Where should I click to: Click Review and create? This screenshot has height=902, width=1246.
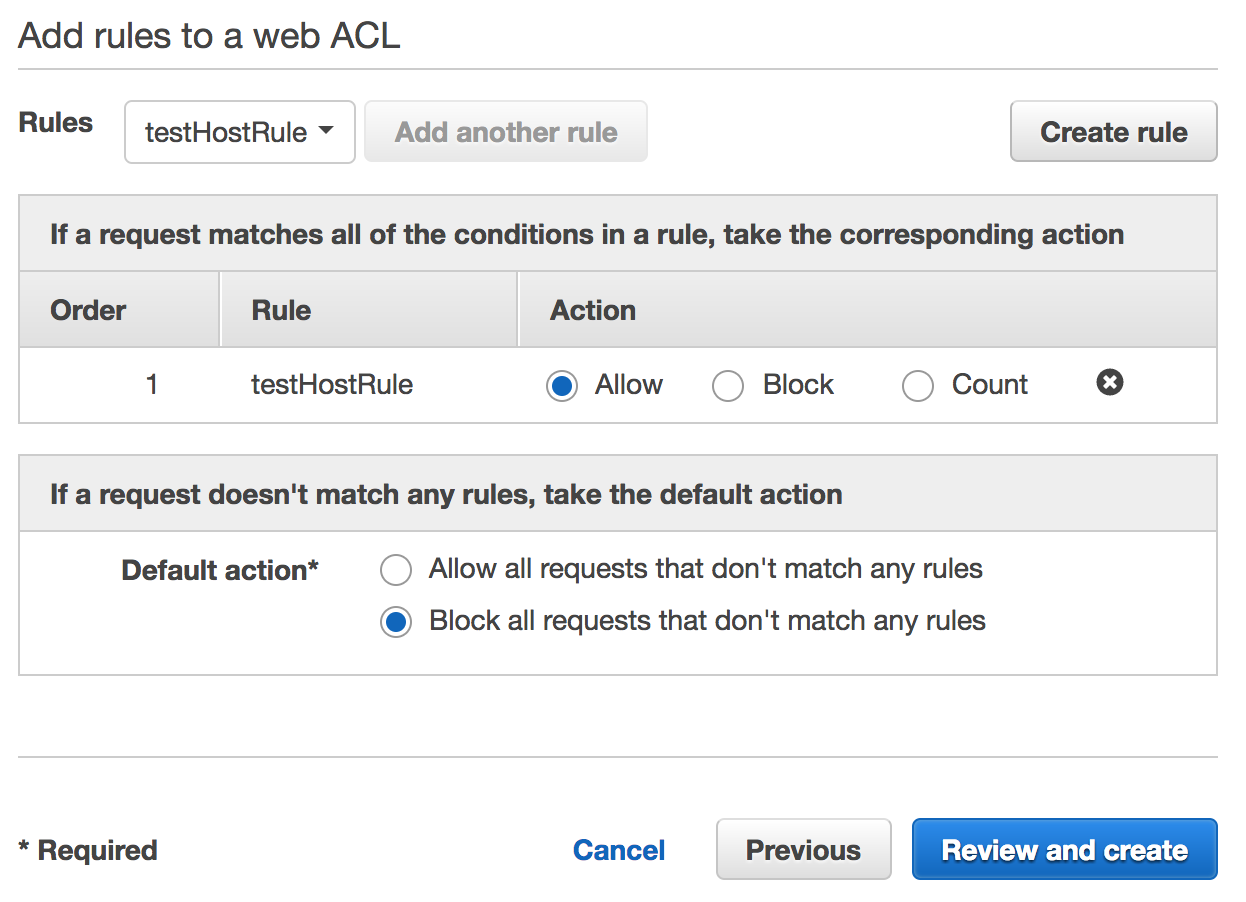click(x=1064, y=850)
